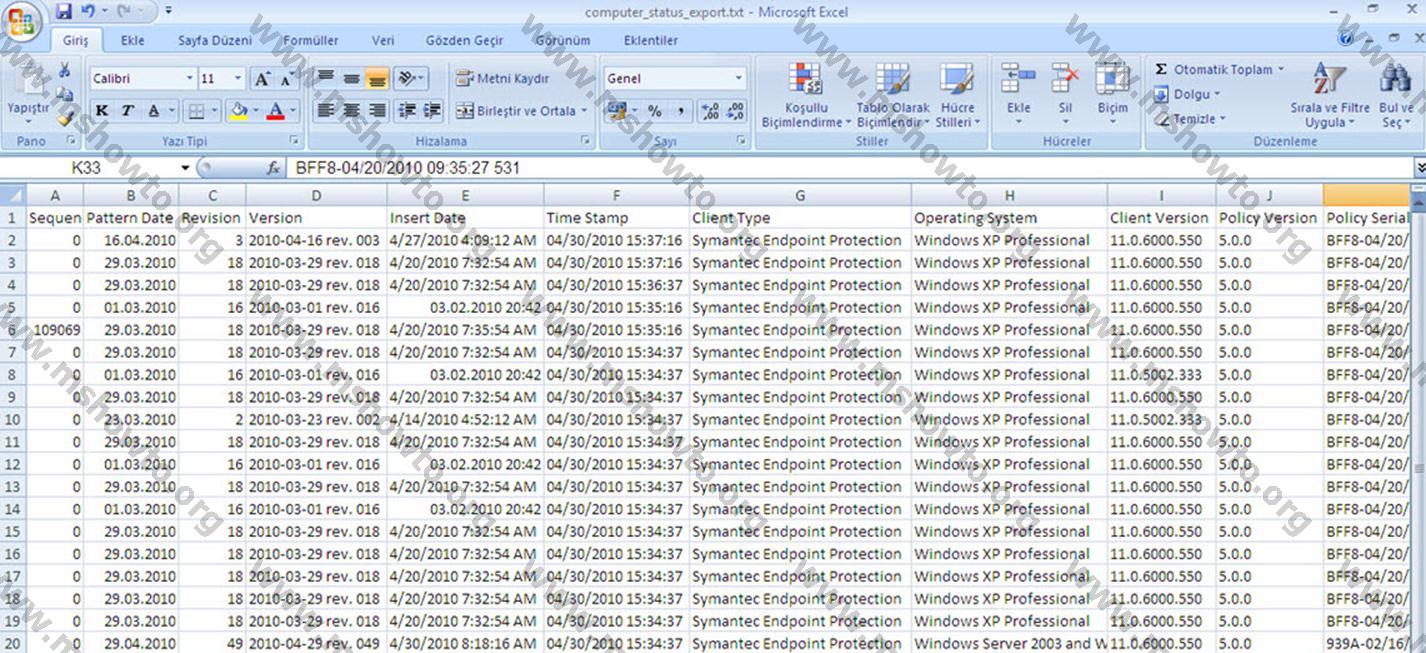The height and width of the screenshot is (653, 1426).
Task: Click the Bul ve Seç button
Action: click(1395, 95)
